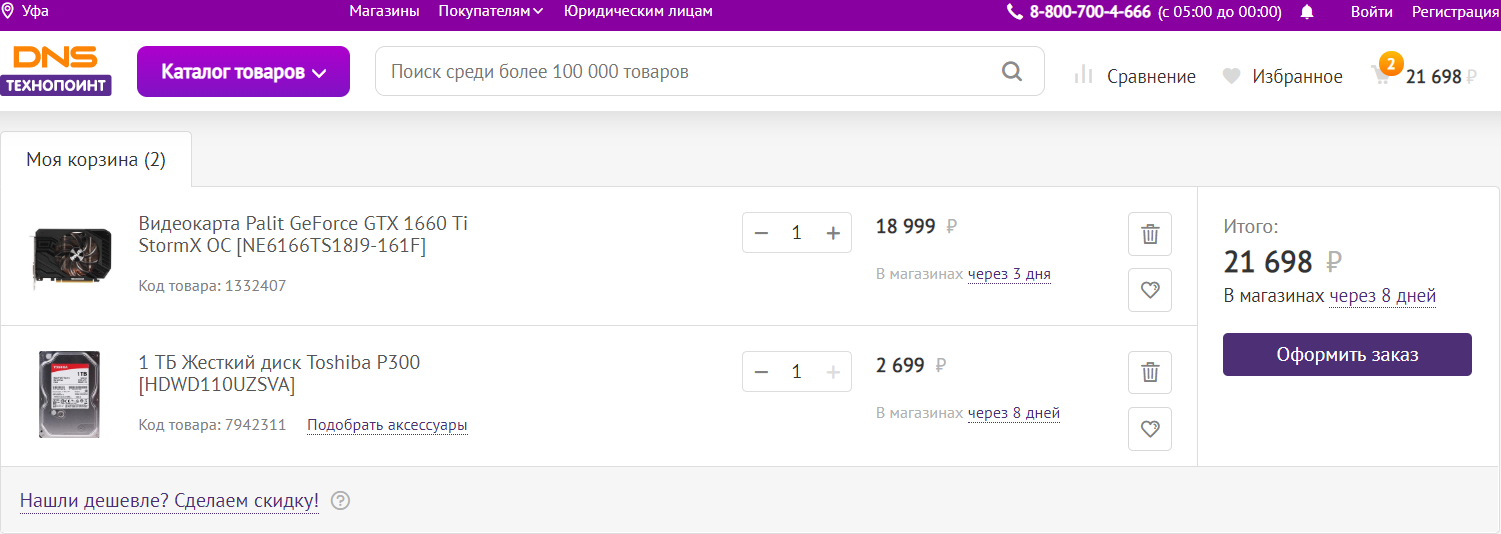
Task: Click the city name Уфа
Action: [x=34, y=11]
